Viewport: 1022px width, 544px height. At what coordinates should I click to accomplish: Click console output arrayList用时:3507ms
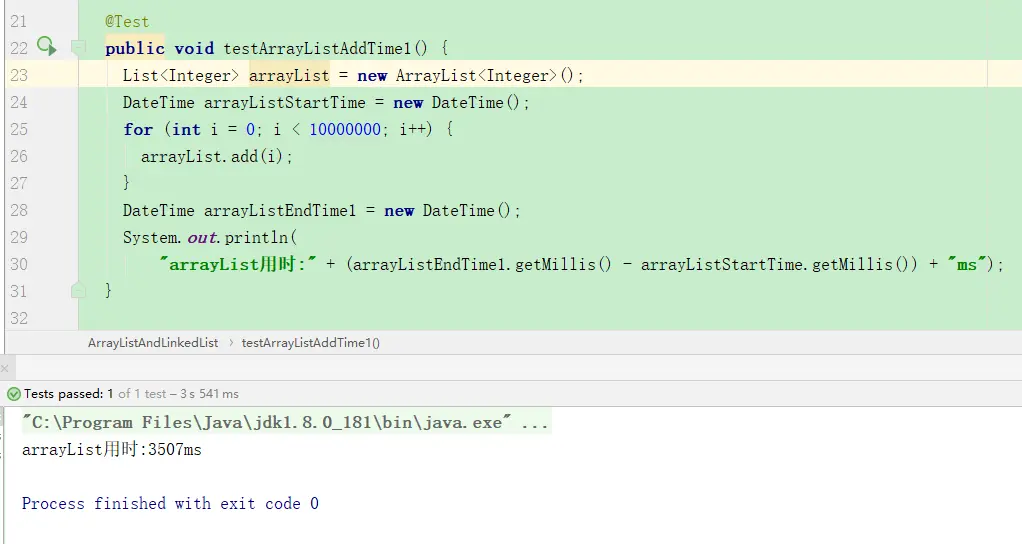(x=111, y=450)
